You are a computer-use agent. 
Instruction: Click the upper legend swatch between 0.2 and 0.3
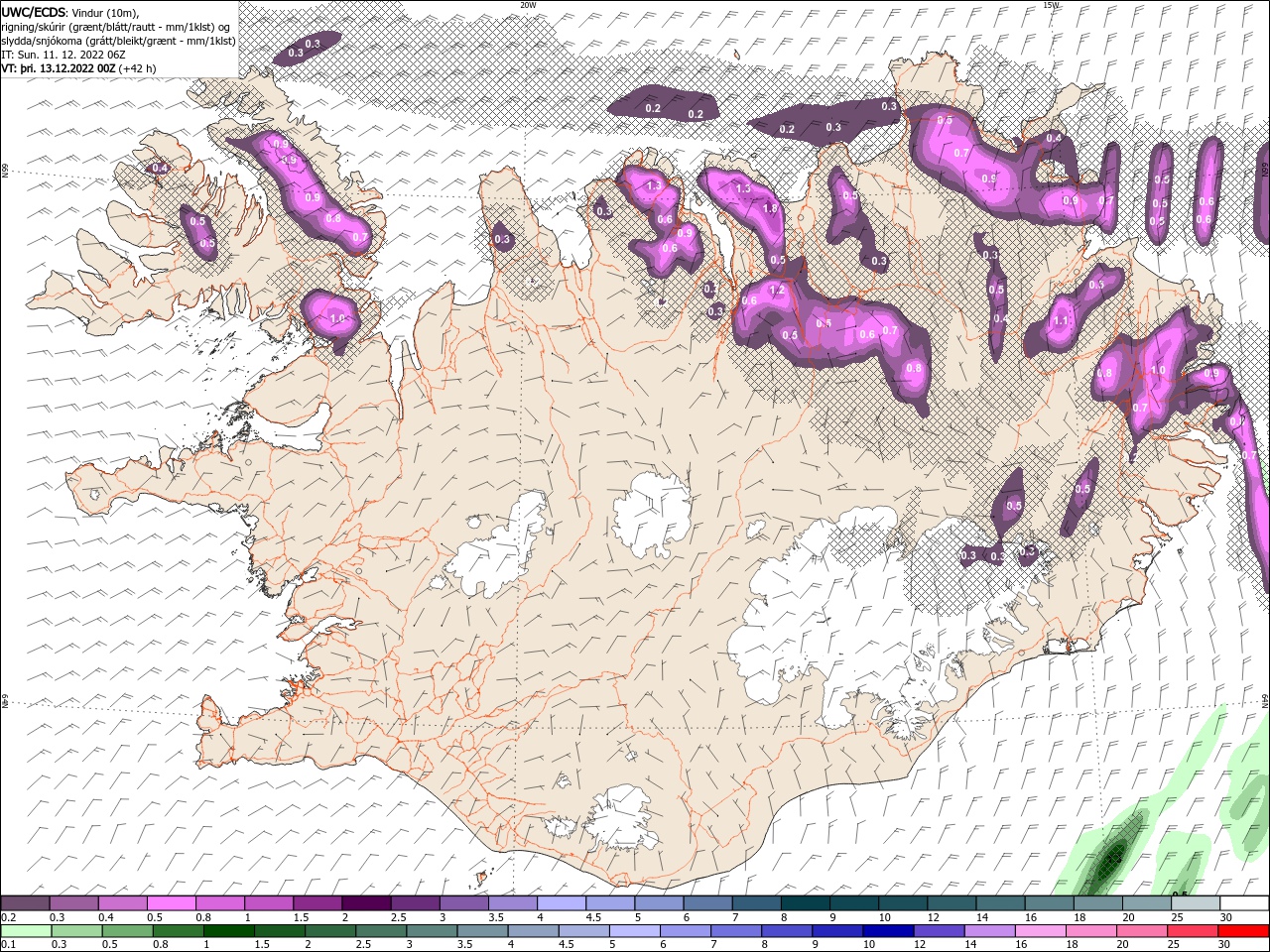26,903
